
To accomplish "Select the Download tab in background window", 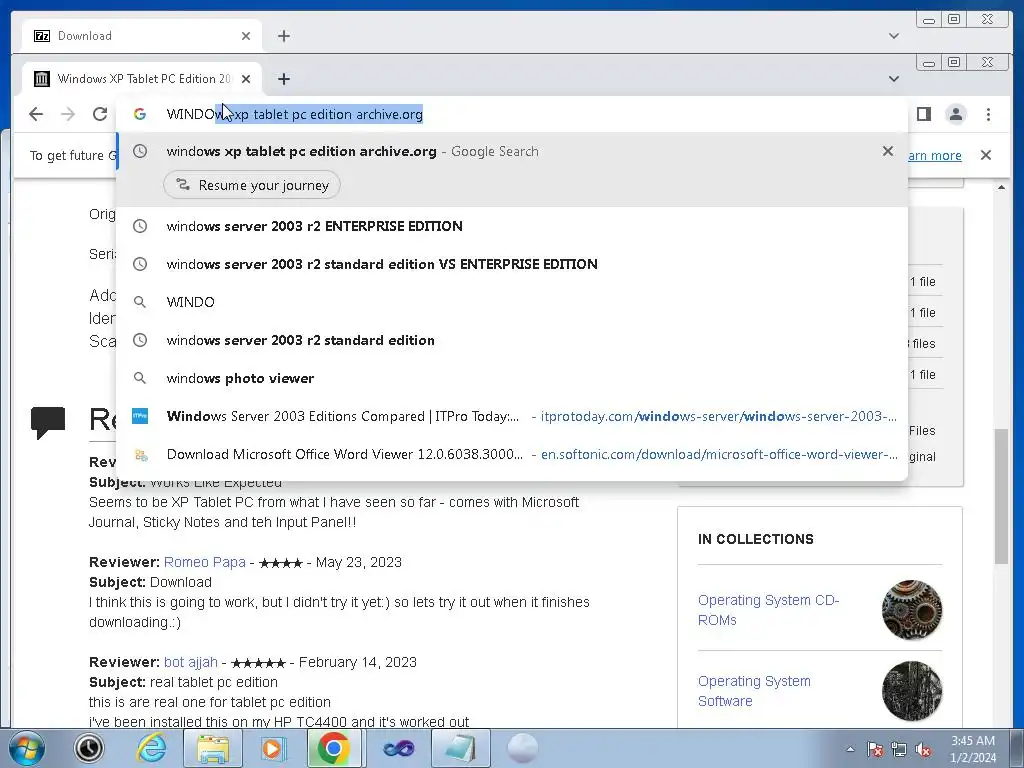I will point(142,36).
